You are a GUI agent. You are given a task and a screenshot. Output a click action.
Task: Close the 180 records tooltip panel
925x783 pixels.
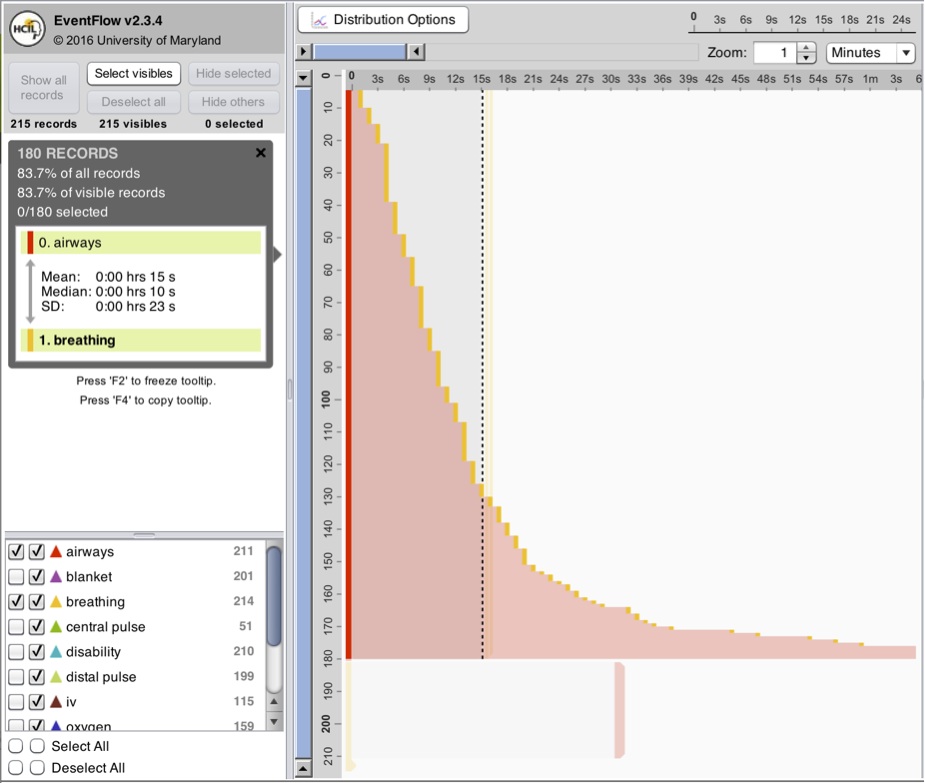coord(261,153)
